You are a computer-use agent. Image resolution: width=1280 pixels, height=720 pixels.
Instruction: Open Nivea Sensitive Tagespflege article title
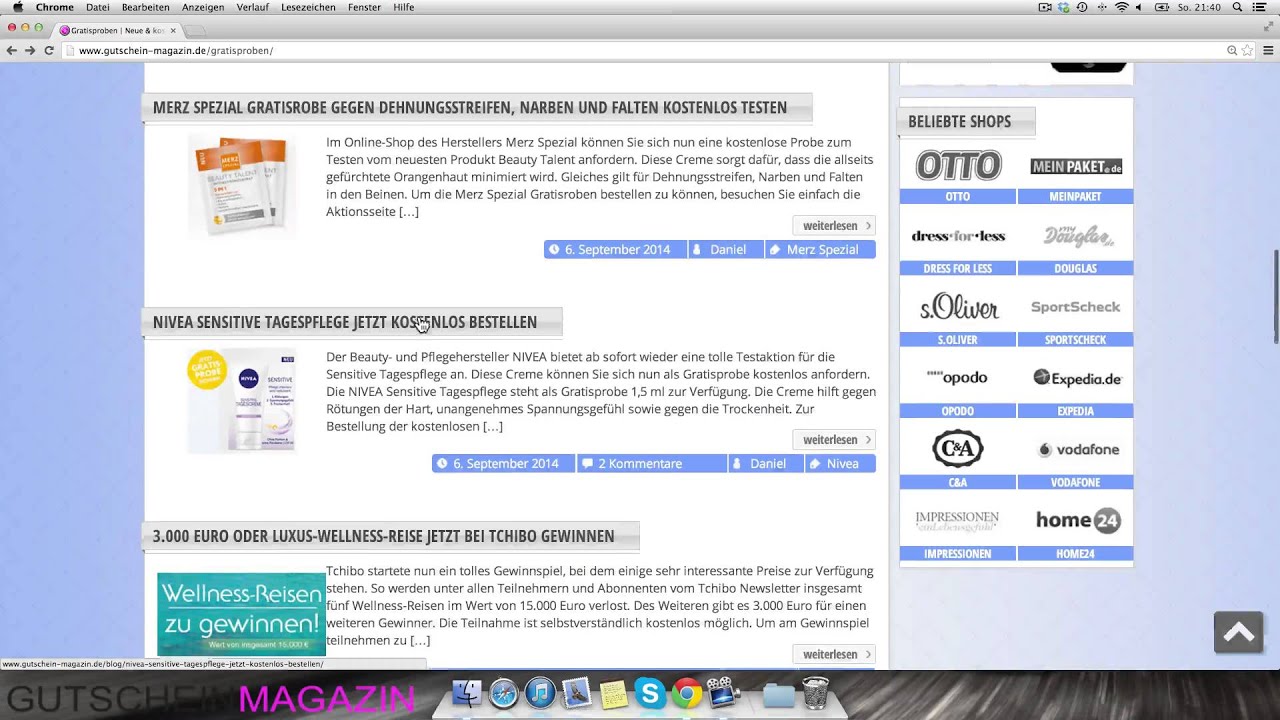point(345,322)
